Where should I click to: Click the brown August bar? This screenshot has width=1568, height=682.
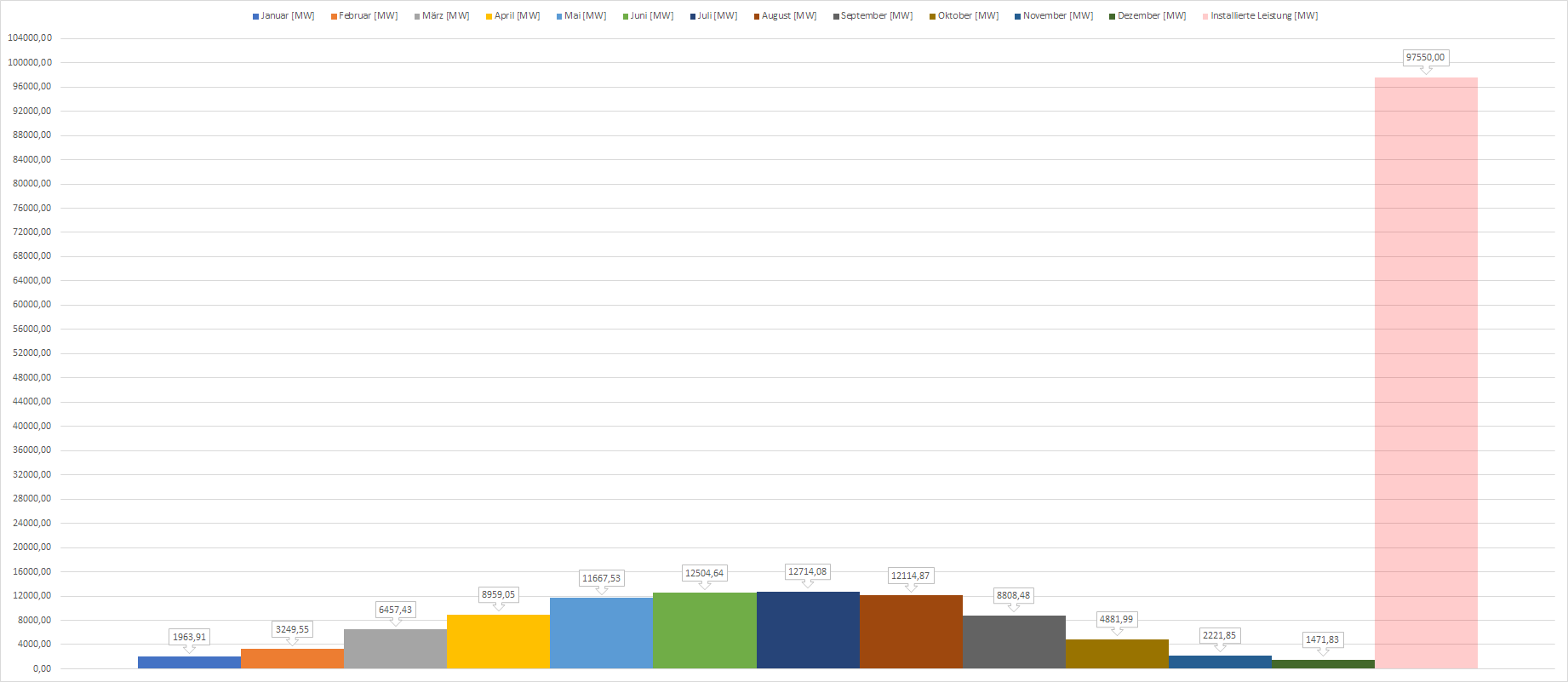point(911,632)
